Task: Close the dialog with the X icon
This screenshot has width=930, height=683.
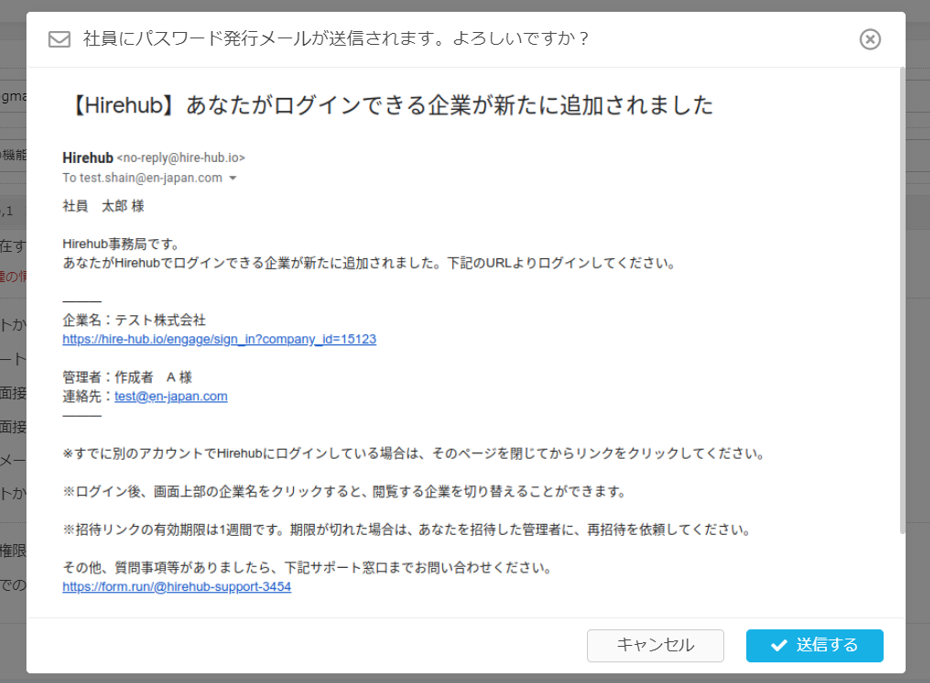Action: point(870,39)
